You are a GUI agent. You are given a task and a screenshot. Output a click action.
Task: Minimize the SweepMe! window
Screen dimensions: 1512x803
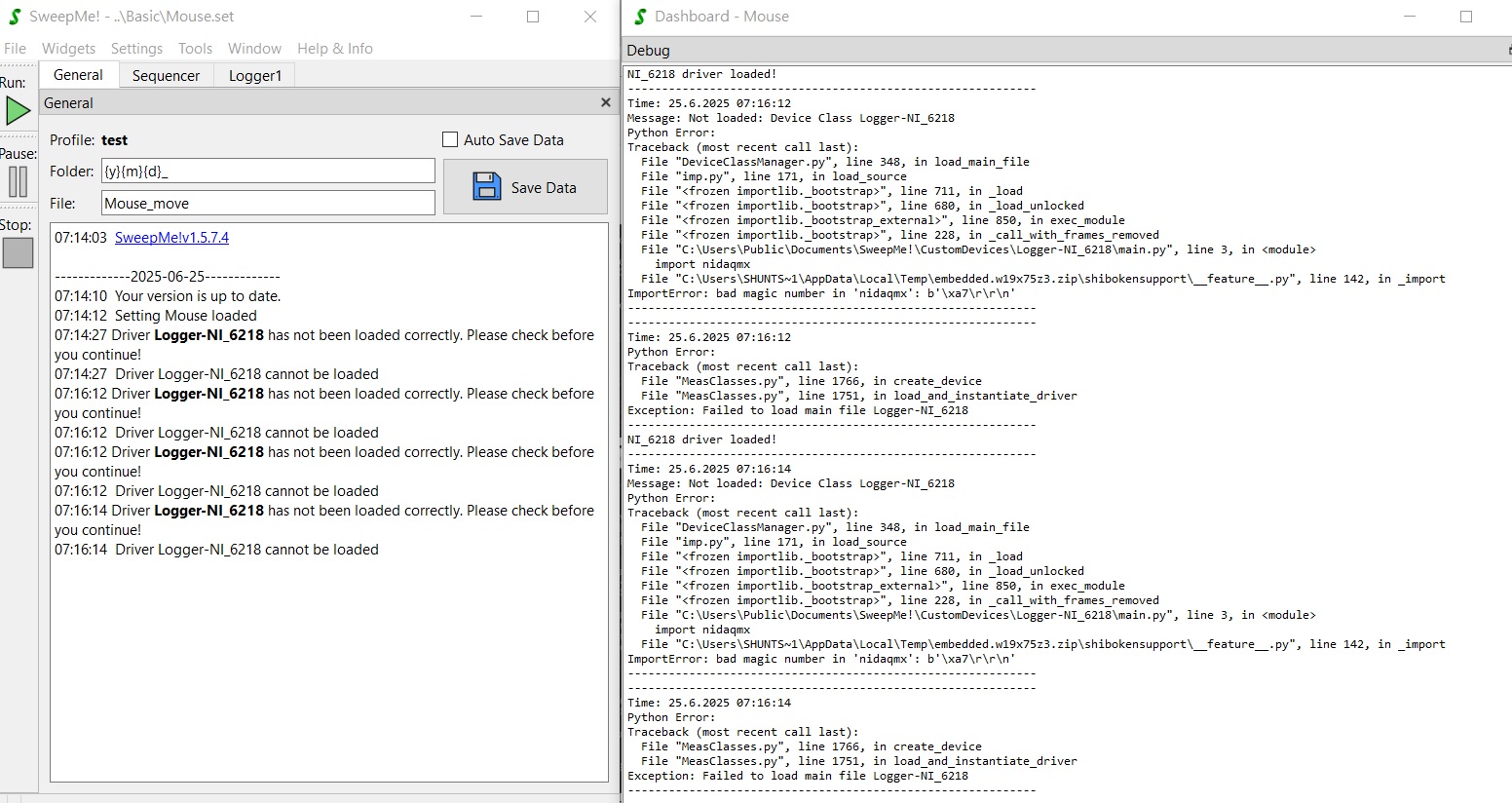[x=476, y=17]
